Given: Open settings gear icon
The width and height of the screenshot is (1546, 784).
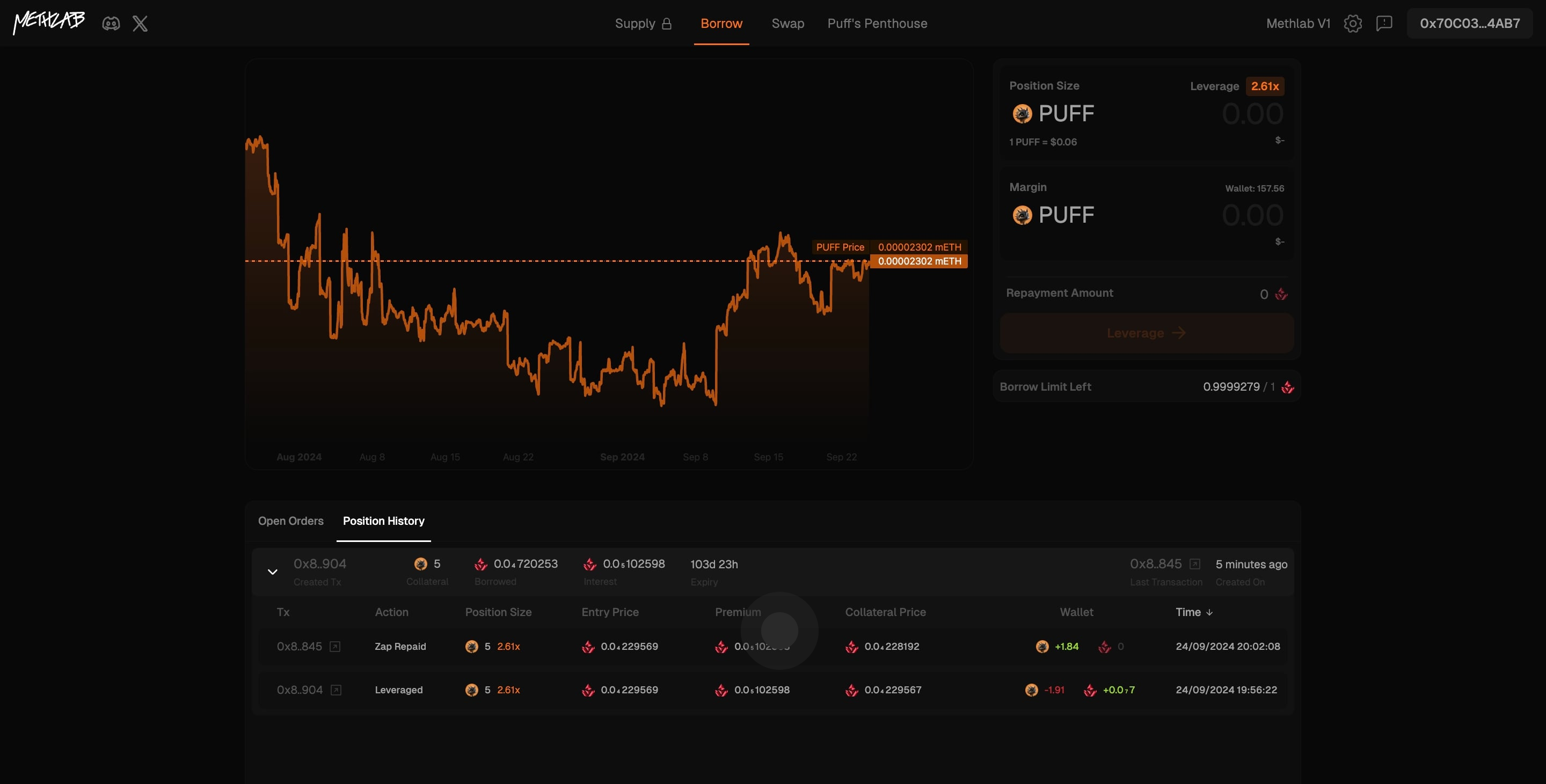Looking at the screenshot, I should click(x=1353, y=24).
